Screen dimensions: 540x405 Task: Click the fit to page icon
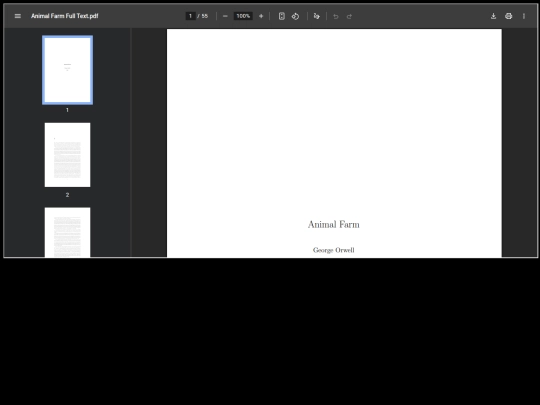click(x=282, y=16)
